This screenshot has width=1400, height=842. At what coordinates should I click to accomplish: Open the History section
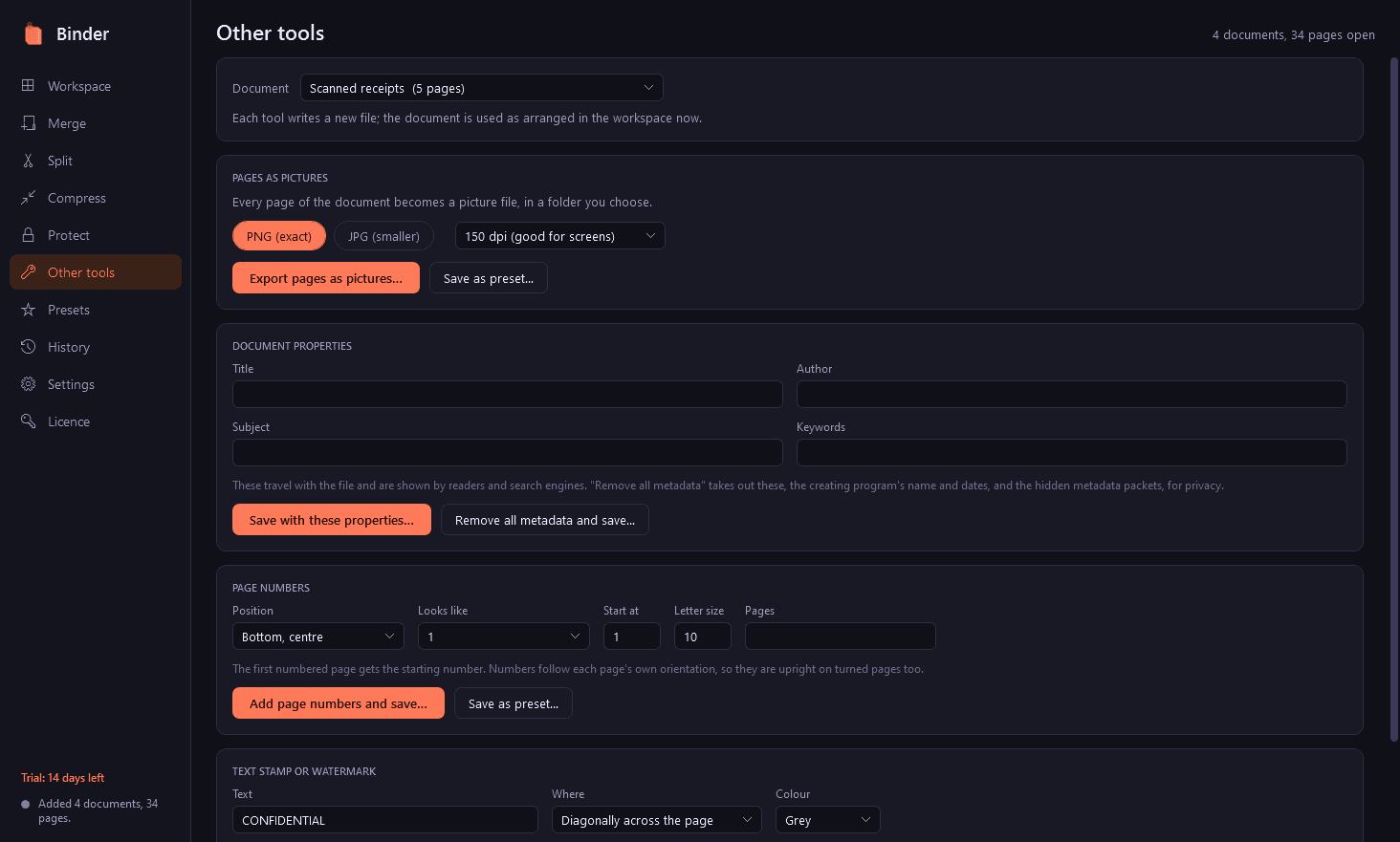coord(96,347)
